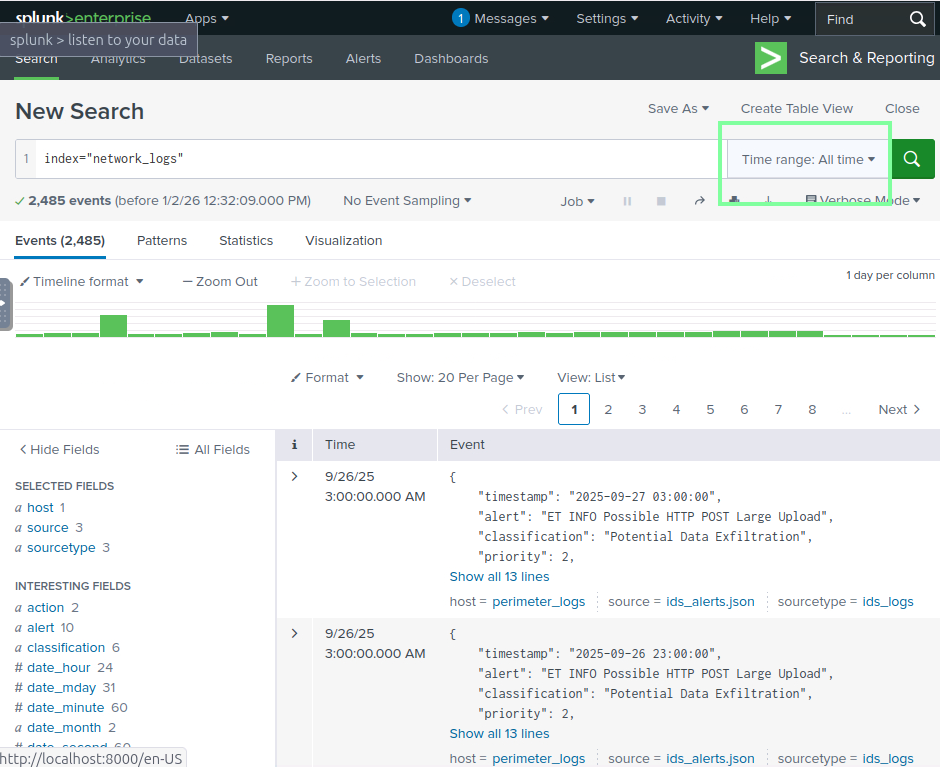The height and width of the screenshot is (767, 940).
Task: Open the All Fields list
Action: tap(213, 450)
